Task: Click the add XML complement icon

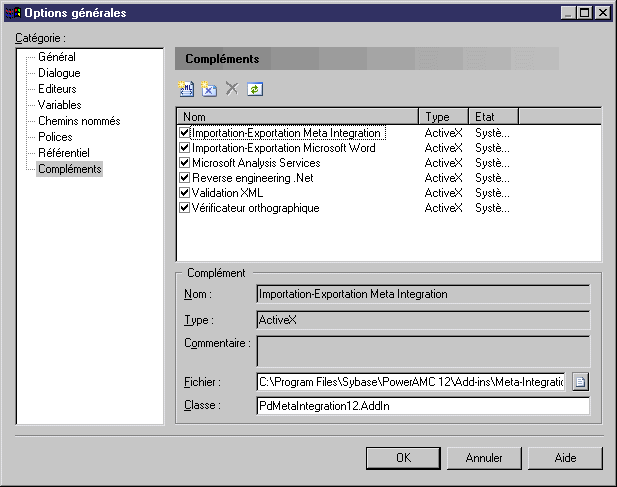Action: 186,89
